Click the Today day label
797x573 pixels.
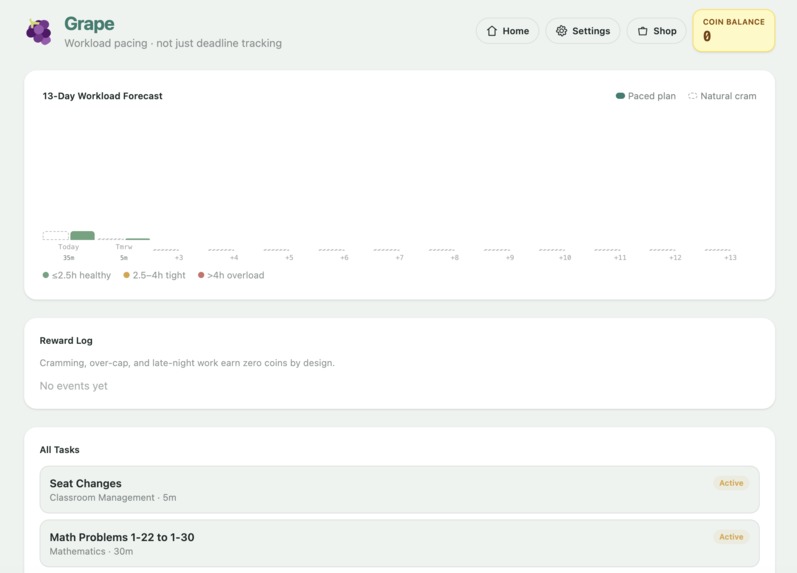coord(69,247)
